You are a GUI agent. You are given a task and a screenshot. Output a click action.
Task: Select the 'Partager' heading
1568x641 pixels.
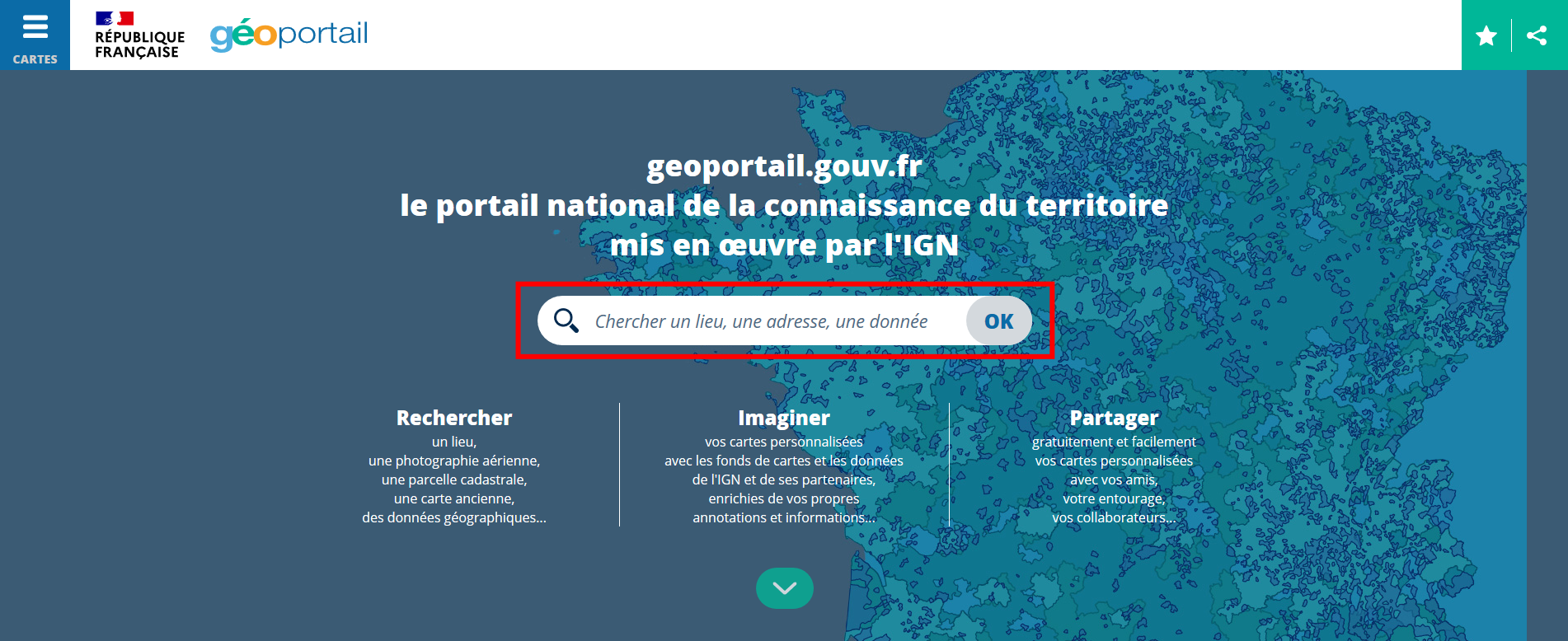point(1114,418)
